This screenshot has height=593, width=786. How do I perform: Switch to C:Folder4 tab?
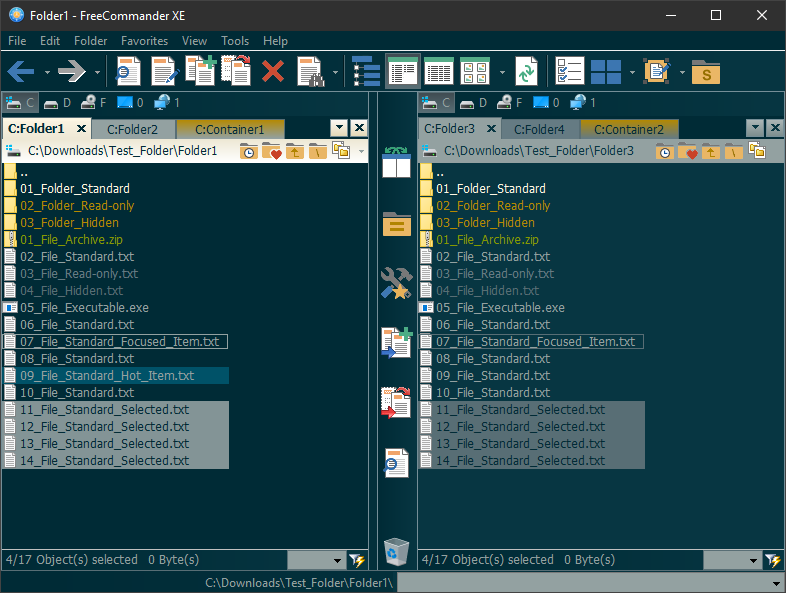click(x=539, y=129)
